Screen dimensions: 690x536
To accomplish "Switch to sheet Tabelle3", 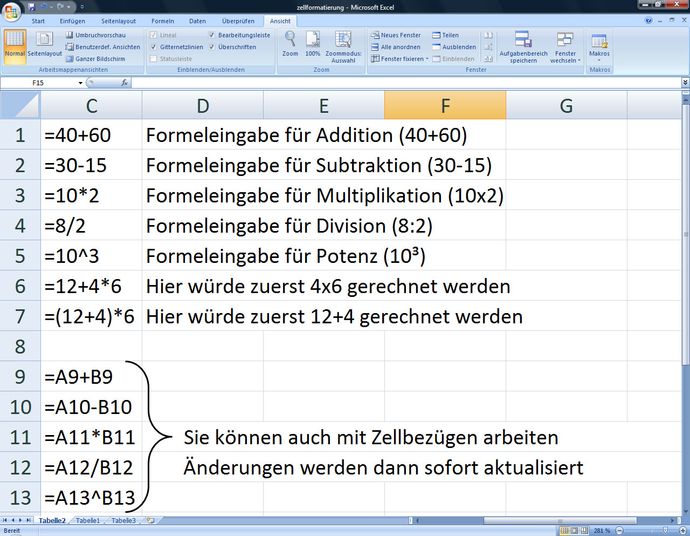I will click(123, 520).
